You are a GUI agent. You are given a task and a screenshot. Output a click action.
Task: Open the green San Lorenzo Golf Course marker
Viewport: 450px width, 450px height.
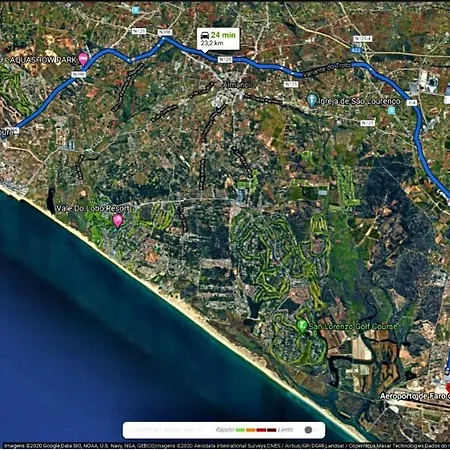click(x=302, y=325)
